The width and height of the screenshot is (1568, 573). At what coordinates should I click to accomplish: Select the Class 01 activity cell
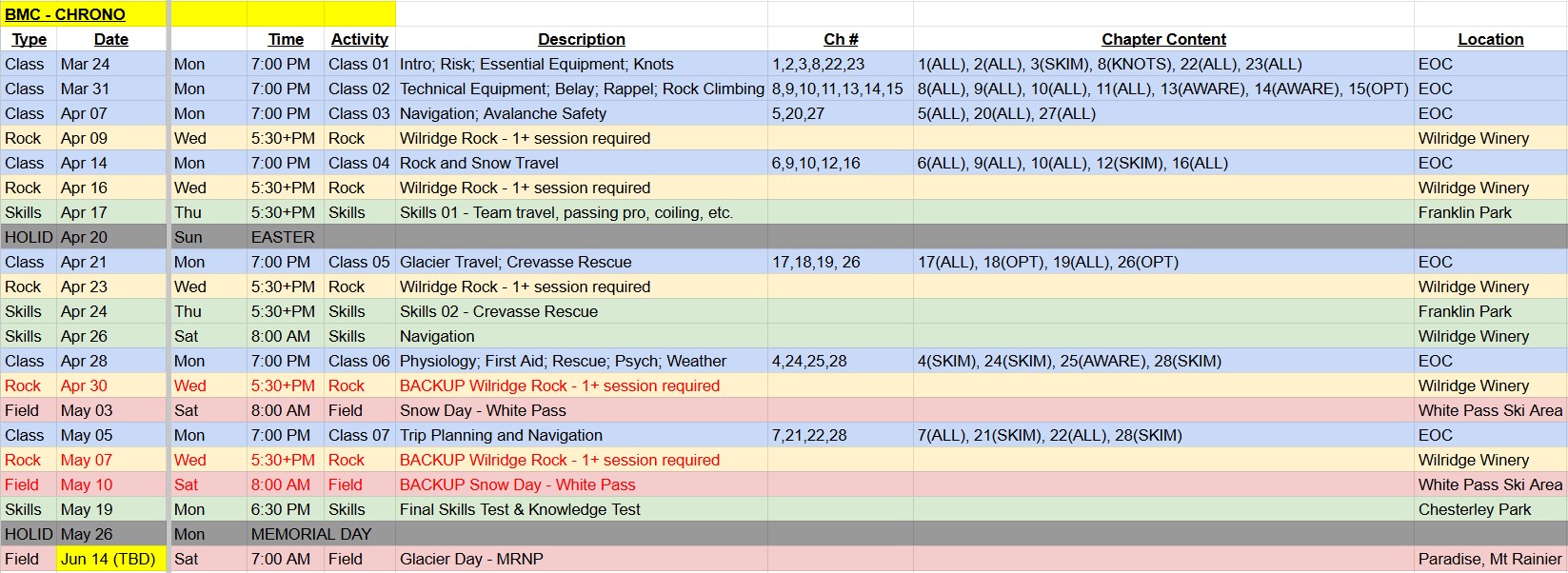[x=360, y=64]
